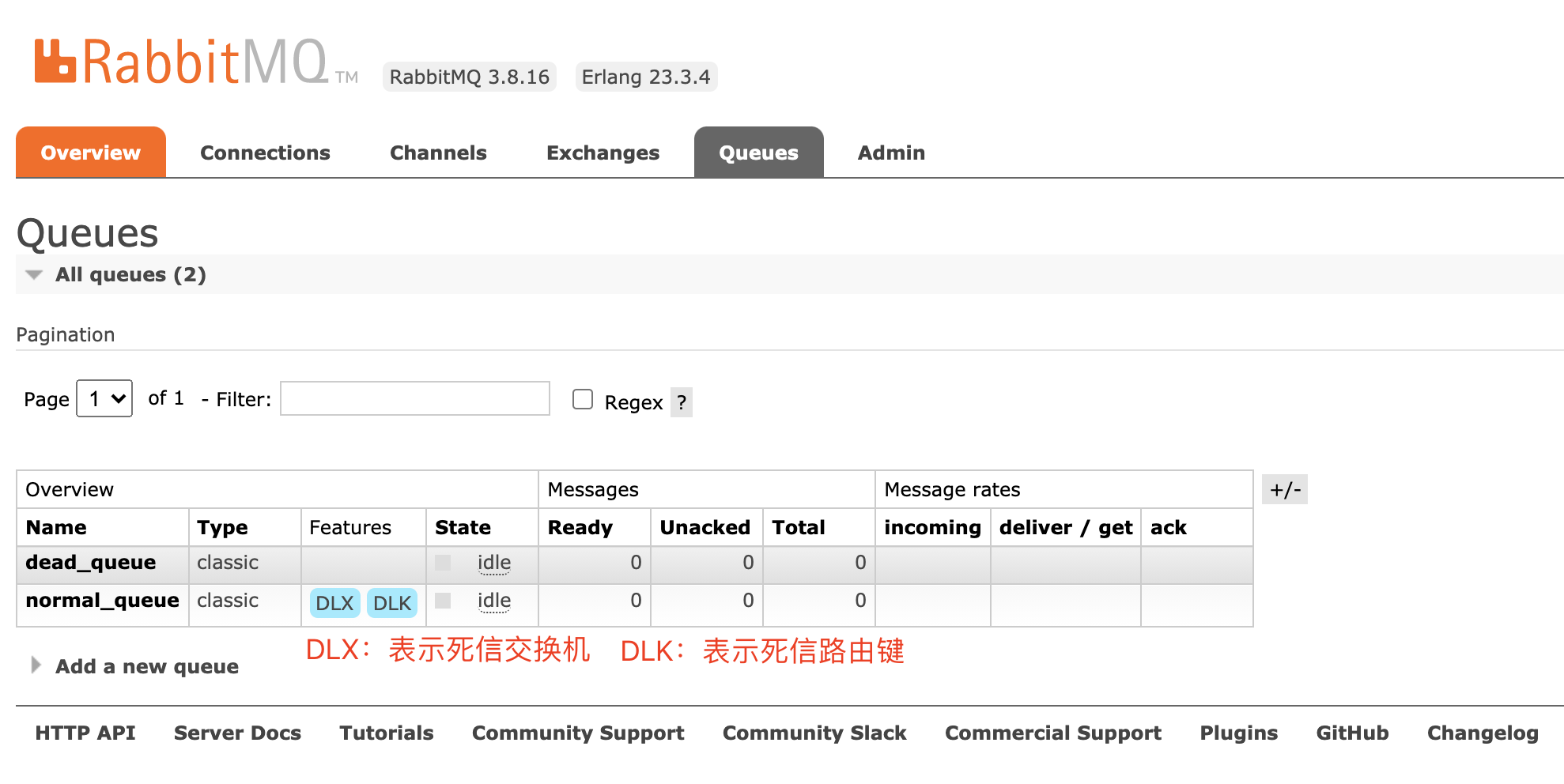Click the DLX feature badge
Image resolution: width=1564 pixels, height=784 pixels.
click(x=334, y=603)
